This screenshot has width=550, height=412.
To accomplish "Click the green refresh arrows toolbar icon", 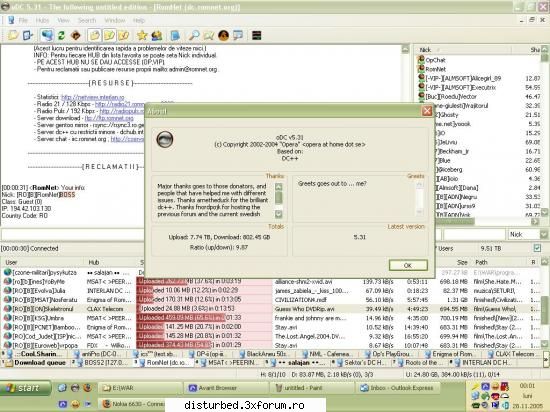I will coord(61,35).
